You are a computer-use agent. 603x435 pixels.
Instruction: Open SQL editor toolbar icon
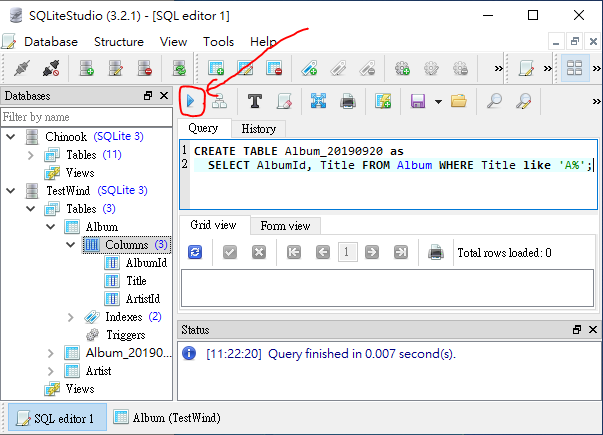coord(526,69)
